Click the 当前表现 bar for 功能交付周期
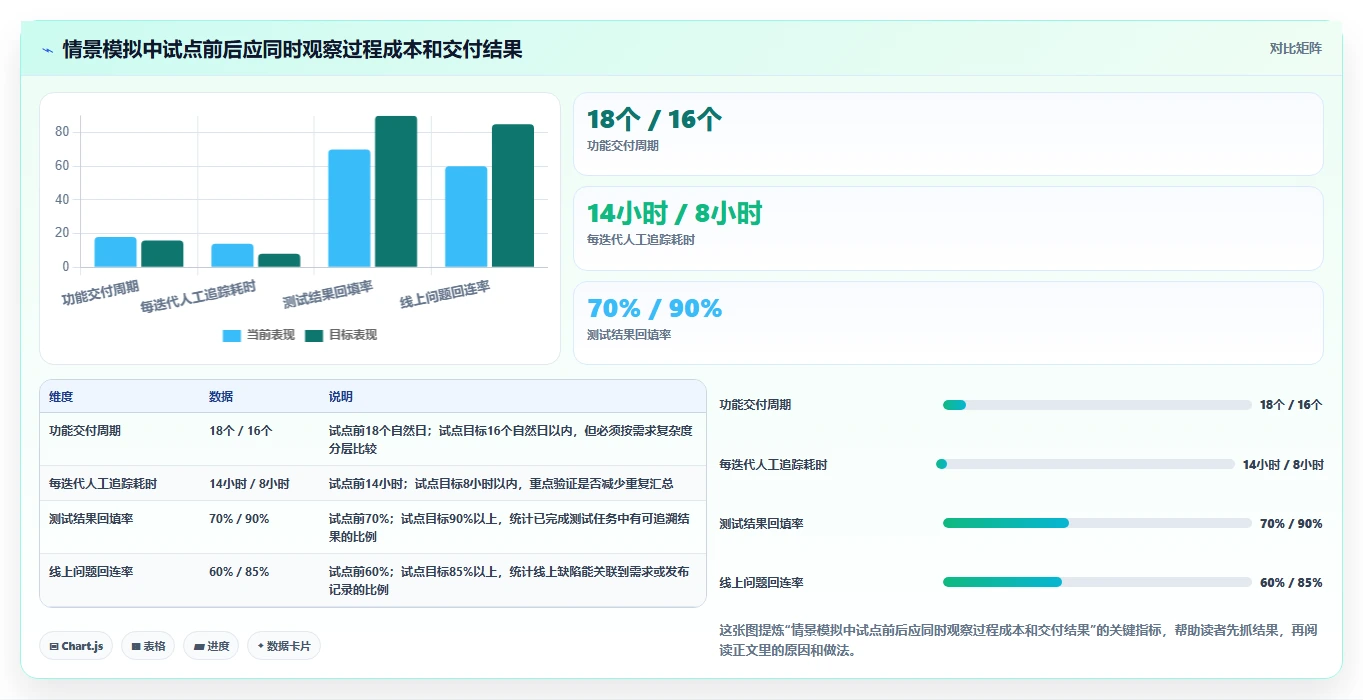The image size is (1363, 700). [115, 252]
